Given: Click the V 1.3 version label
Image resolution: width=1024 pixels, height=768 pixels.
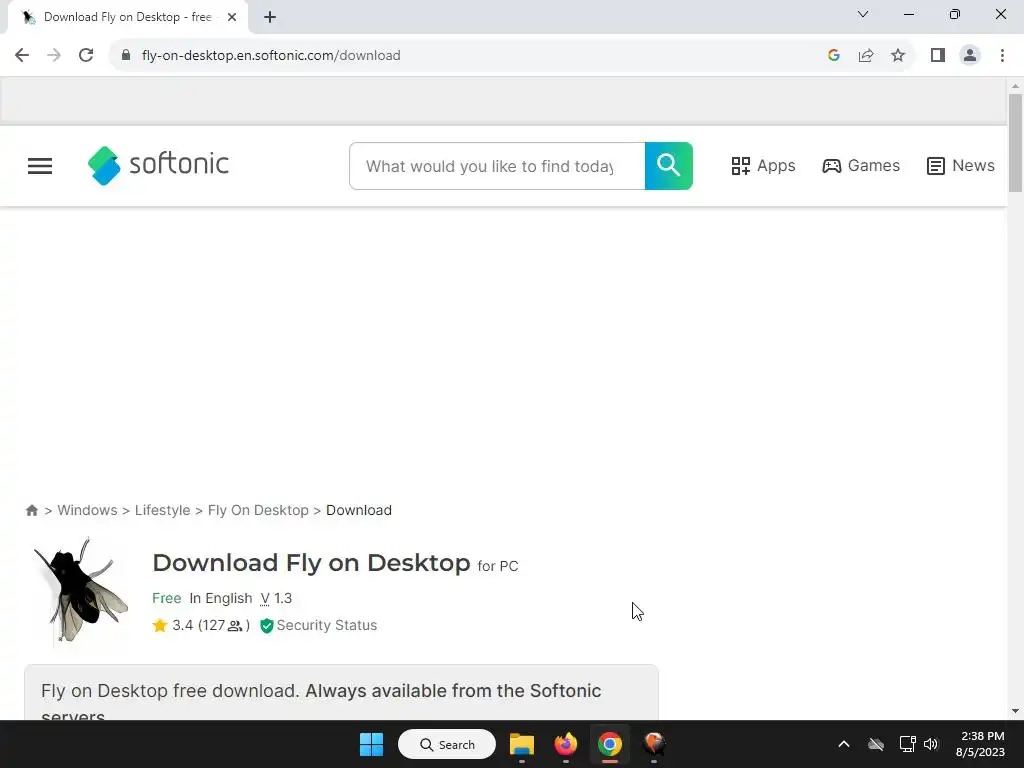Looking at the screenshot, I should 276,598.
